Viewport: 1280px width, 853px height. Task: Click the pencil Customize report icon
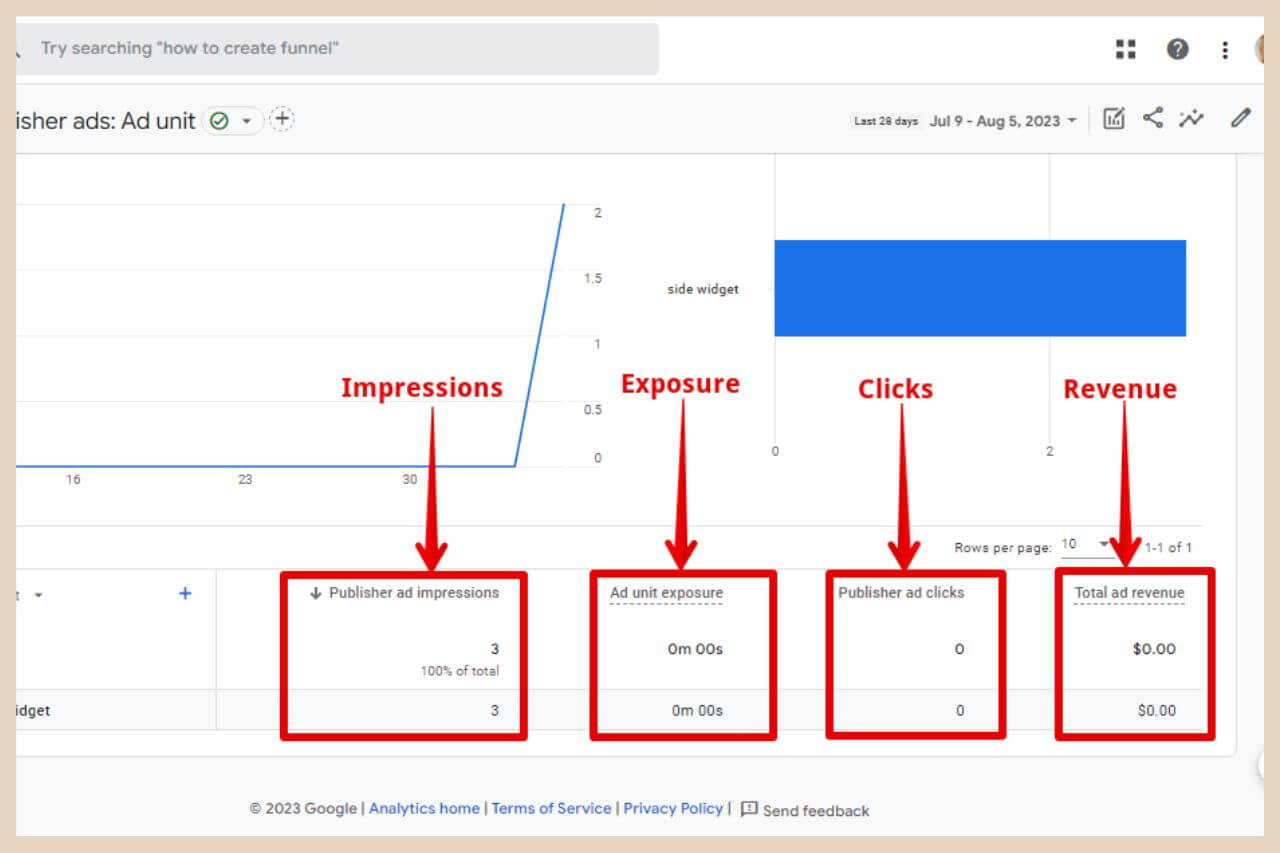[x=1241, y=118]
